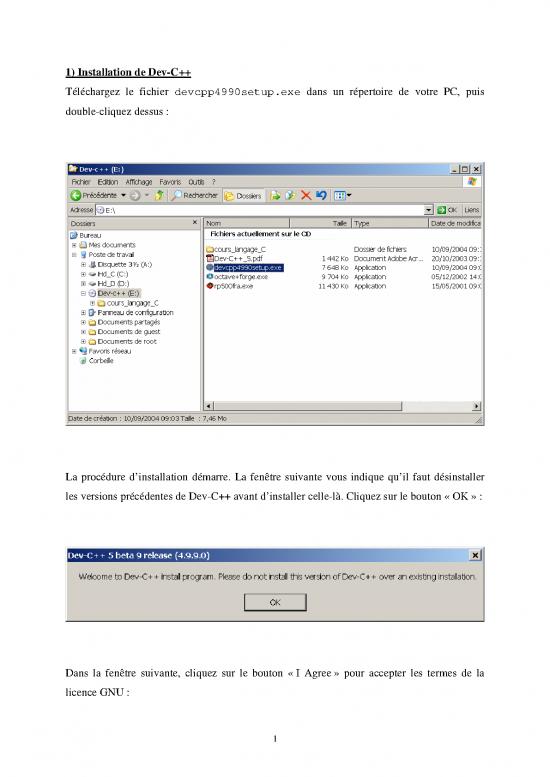Select Documents de root folder

coord(127,341)
